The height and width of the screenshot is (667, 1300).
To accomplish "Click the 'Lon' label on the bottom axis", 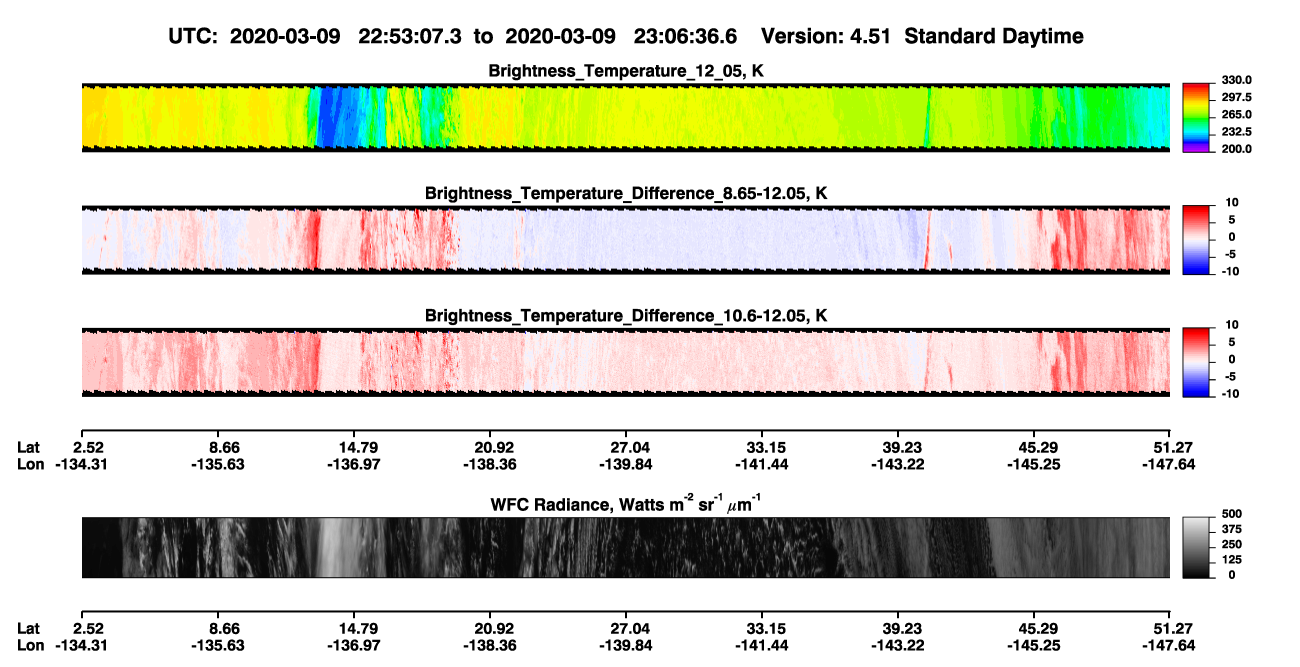I will (x=30, y=645).
